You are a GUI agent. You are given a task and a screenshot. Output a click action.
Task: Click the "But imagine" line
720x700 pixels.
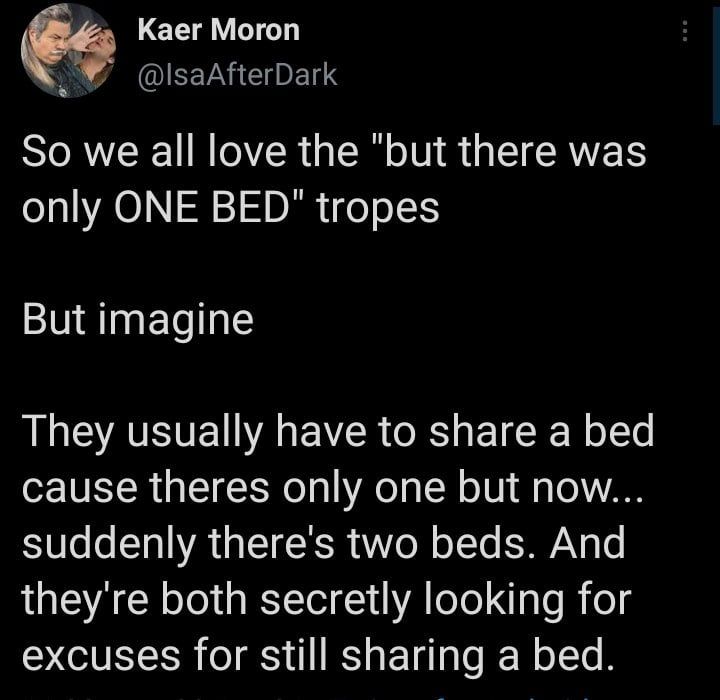point(138,320)
